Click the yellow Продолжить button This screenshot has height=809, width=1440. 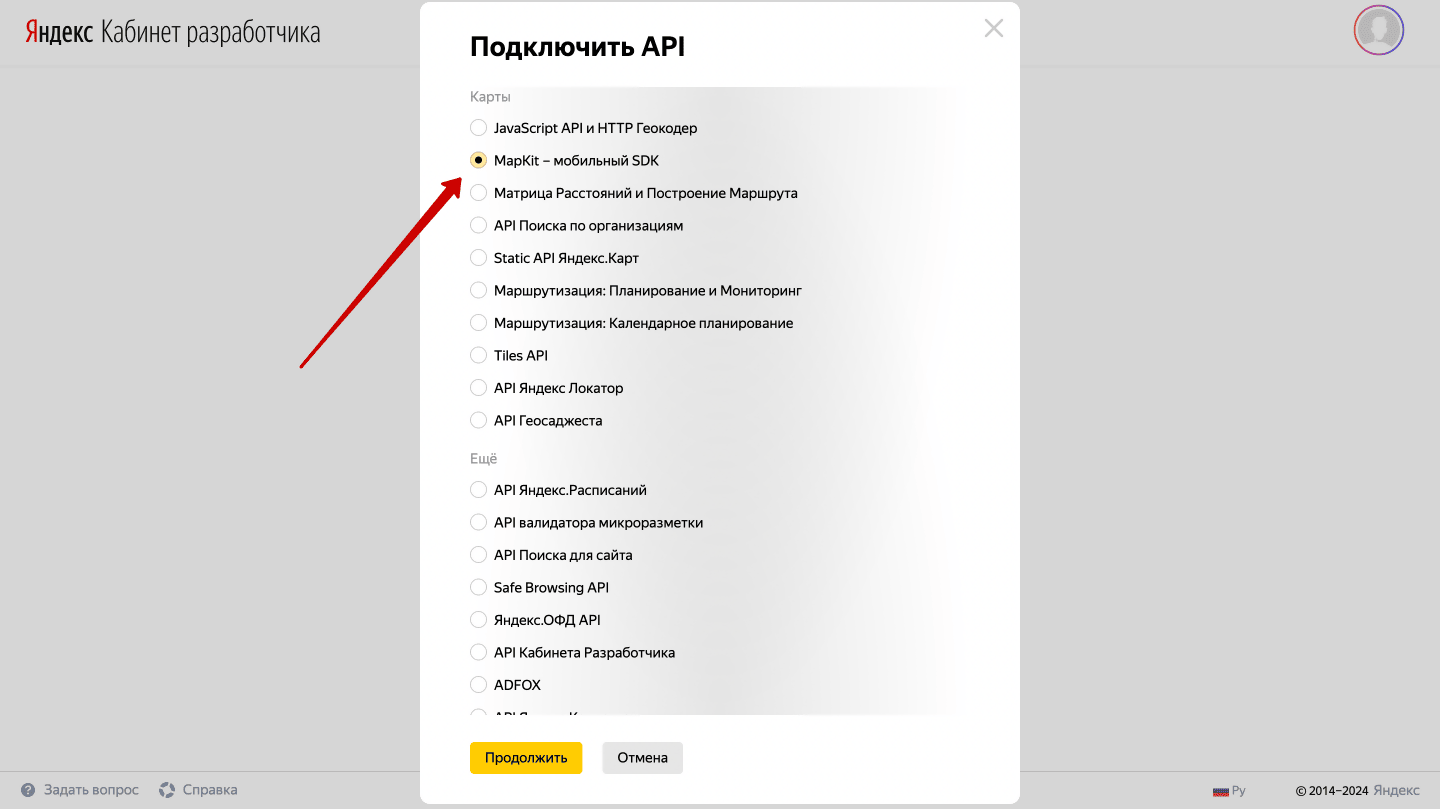point(526,758)
